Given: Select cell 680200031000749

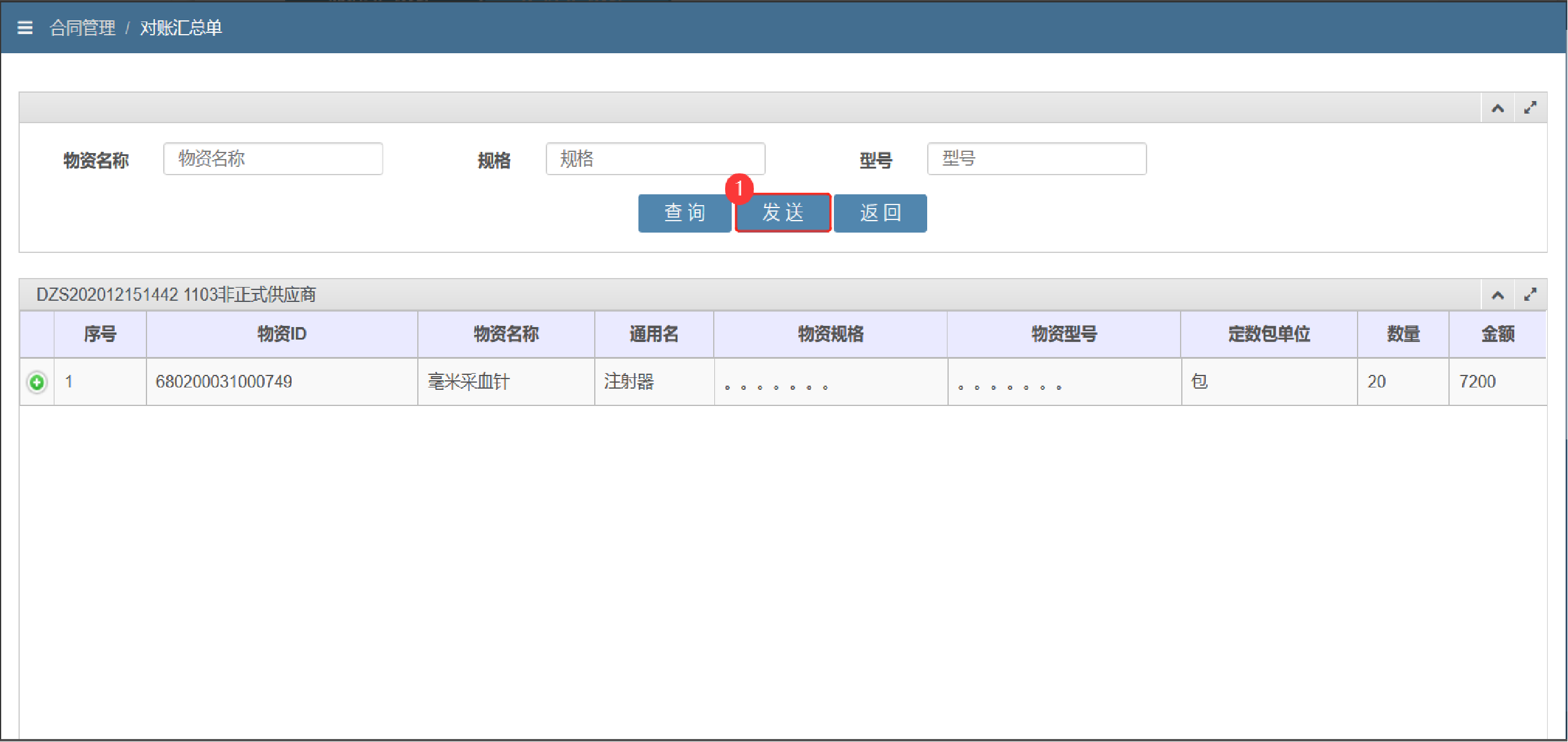Looking at the screenshot, I should pyautogui.click(x=282, y=382).
